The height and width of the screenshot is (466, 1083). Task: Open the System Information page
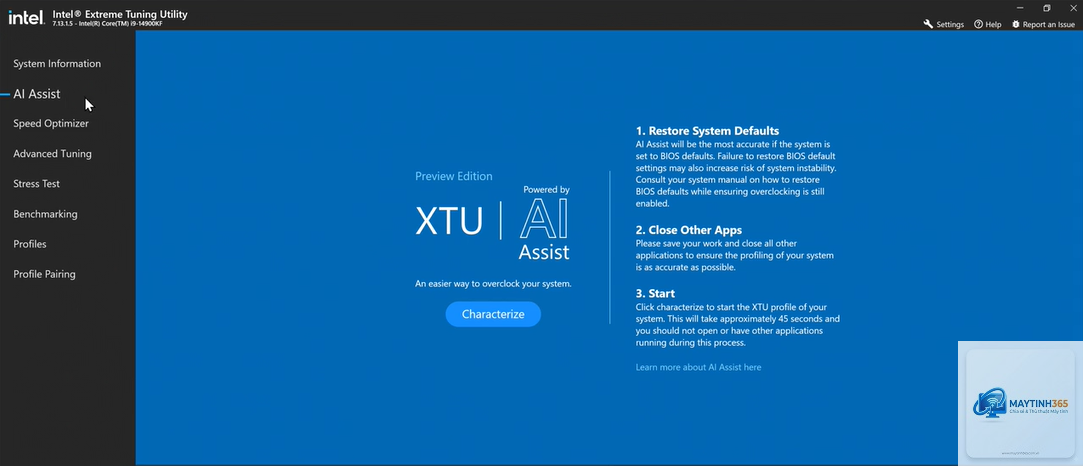(x=57, y=64)
